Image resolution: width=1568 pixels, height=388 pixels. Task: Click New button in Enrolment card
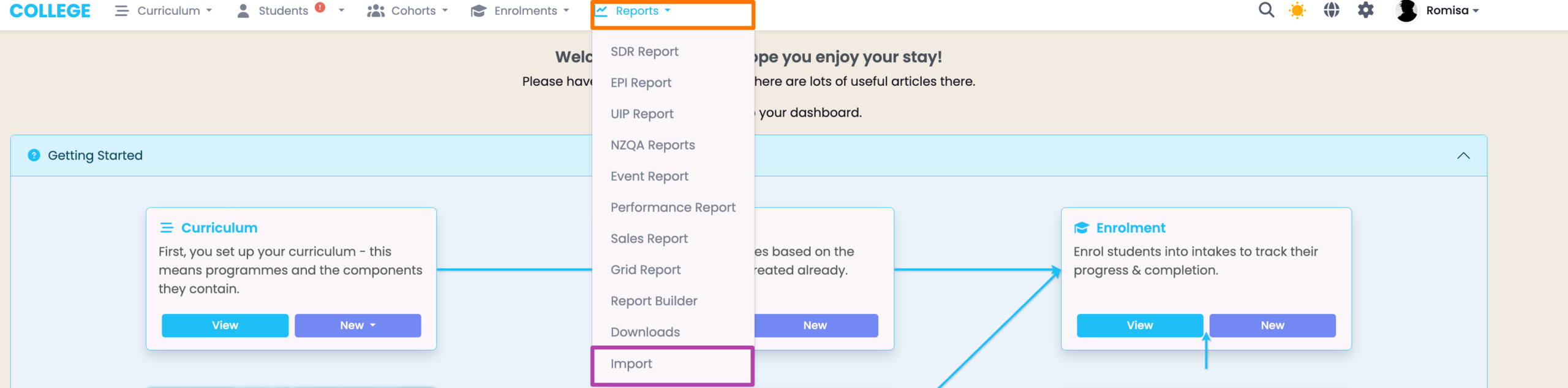1272,325
